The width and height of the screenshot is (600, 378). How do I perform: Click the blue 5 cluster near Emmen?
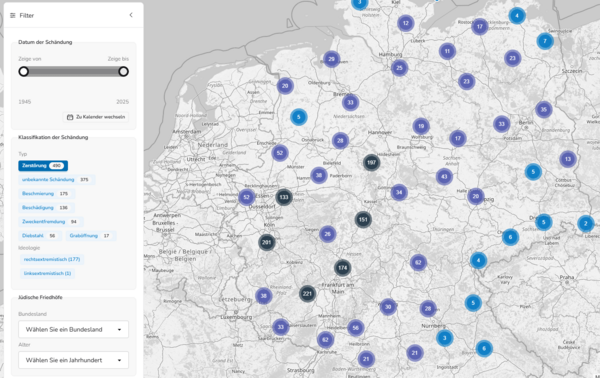(298, 117)
